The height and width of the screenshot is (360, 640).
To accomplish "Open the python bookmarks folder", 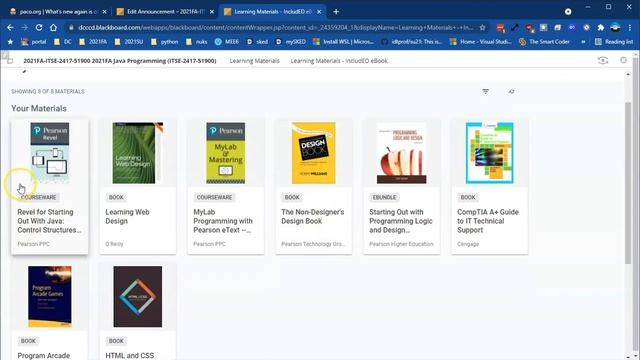I will [x=164, y=42].
